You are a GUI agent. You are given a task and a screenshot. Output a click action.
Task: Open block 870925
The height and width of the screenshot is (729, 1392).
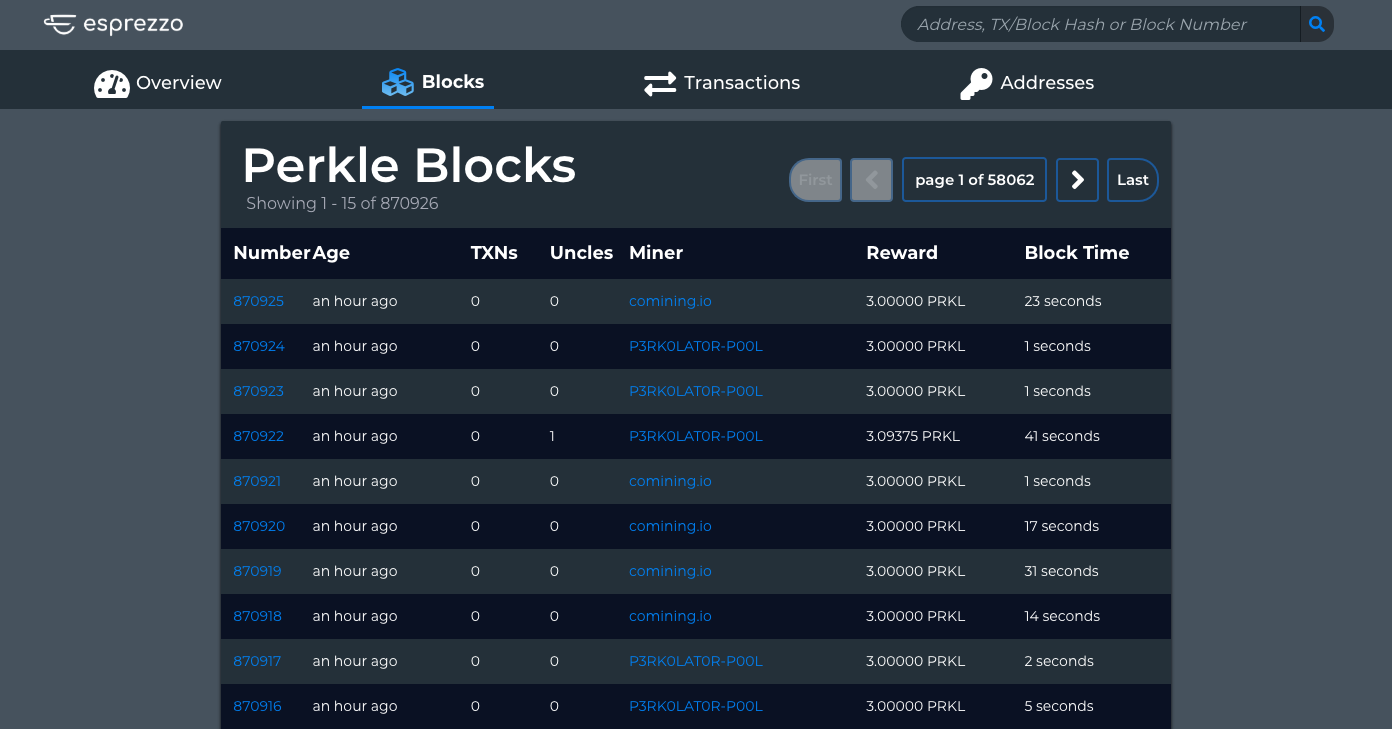(x=258, y=301)
